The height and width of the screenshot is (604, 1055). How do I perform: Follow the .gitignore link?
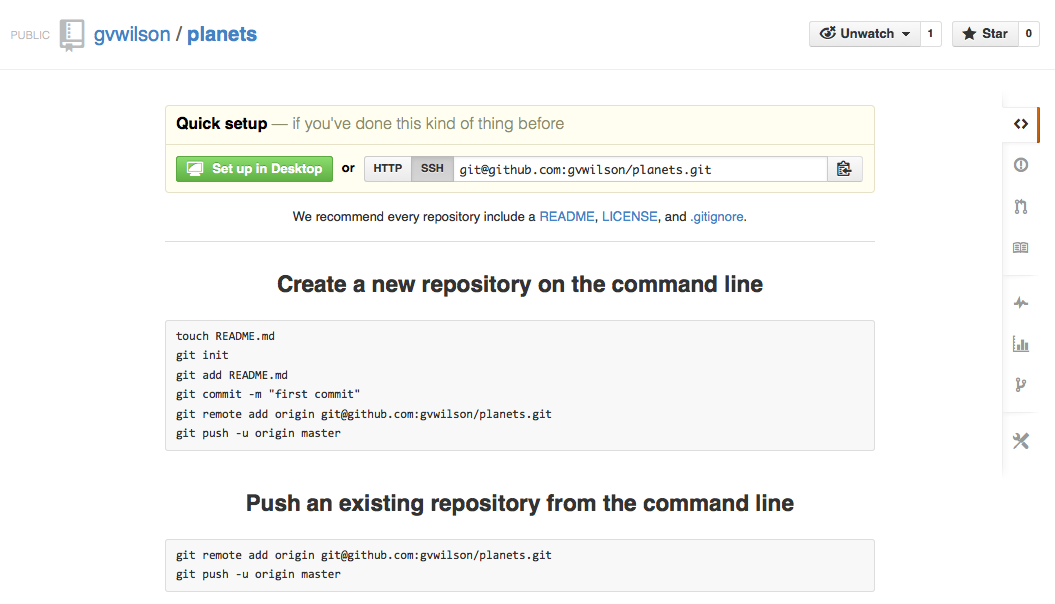click(717, 217)
